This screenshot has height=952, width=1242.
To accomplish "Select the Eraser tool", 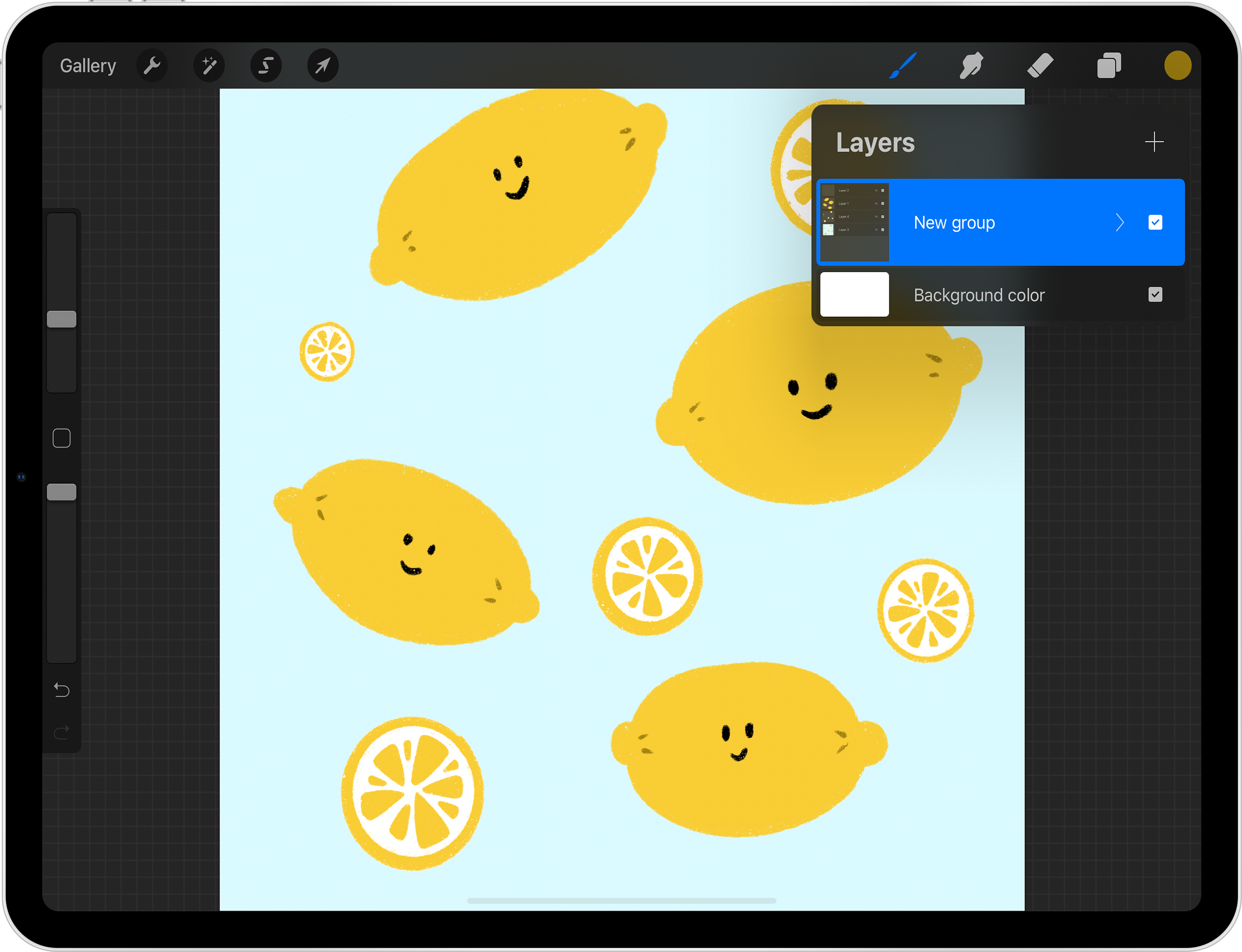I will 1040,66.
